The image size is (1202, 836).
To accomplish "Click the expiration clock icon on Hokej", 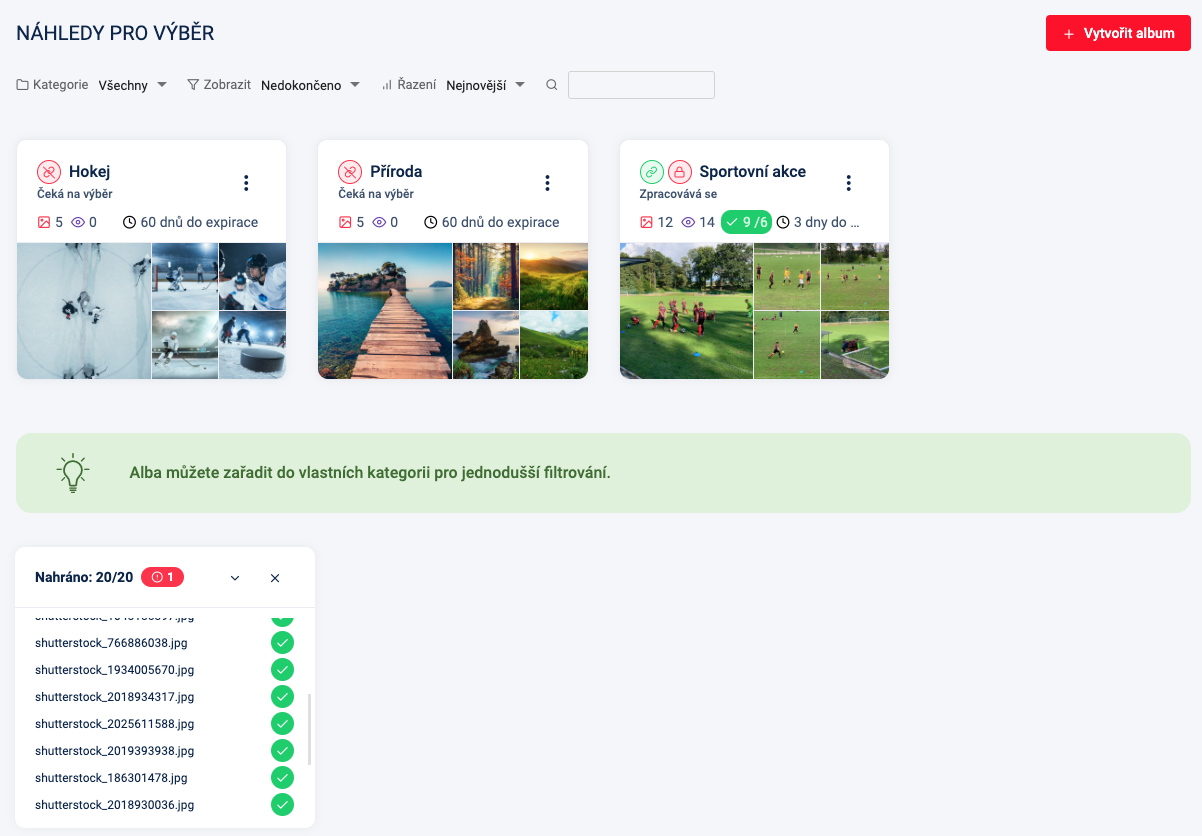I will (130, 222).
